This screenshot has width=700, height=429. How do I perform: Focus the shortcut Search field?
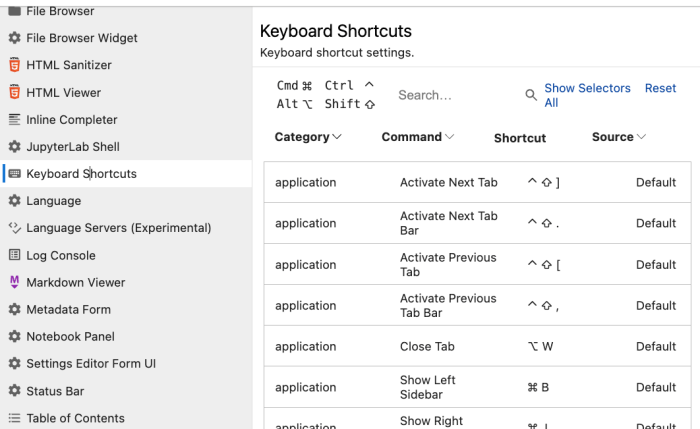point(455,95)
